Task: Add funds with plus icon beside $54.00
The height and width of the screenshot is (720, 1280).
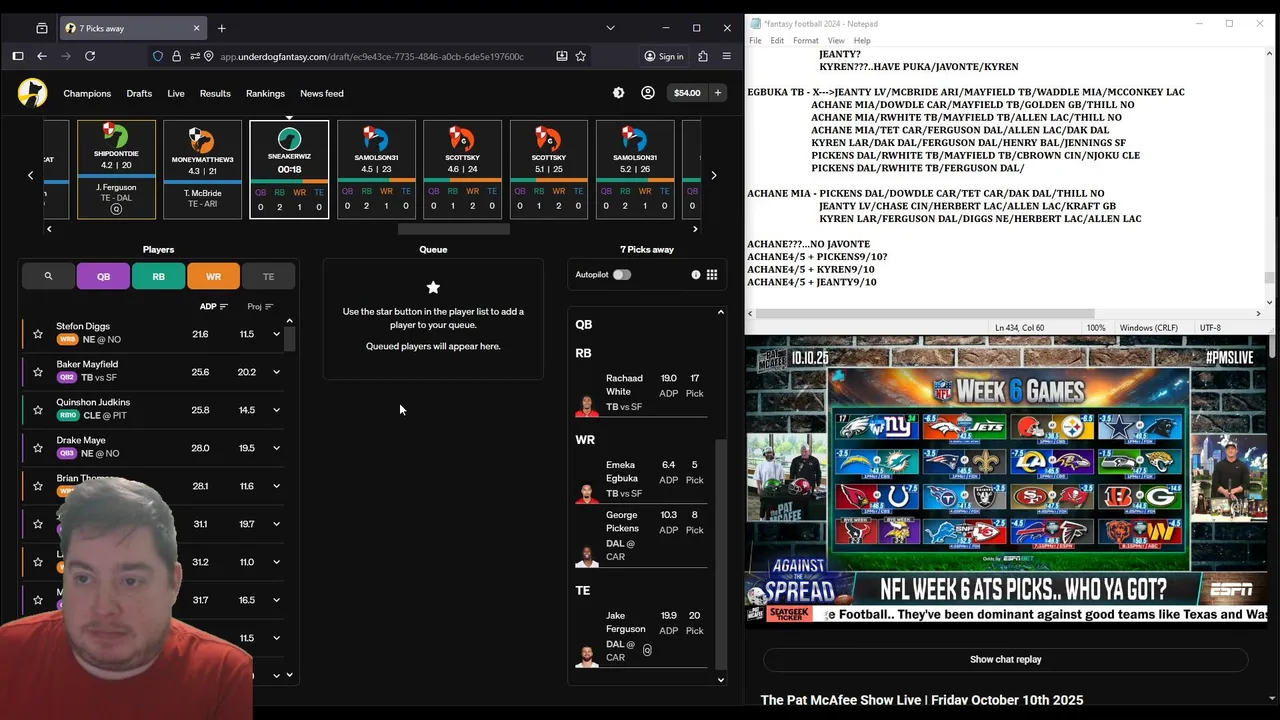Action: tap(717, 93)
